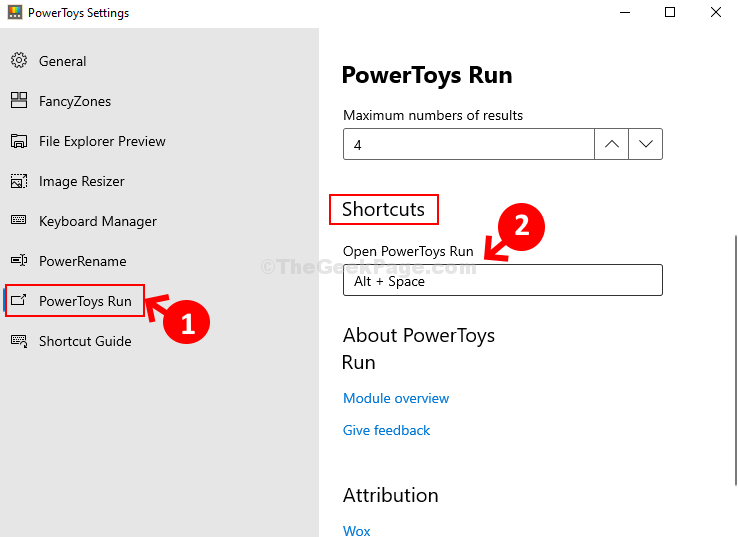Screen dimensions: 738x537
Task: Click the PowerToys app logo in the title bar
Action: (x=15, y=12)
